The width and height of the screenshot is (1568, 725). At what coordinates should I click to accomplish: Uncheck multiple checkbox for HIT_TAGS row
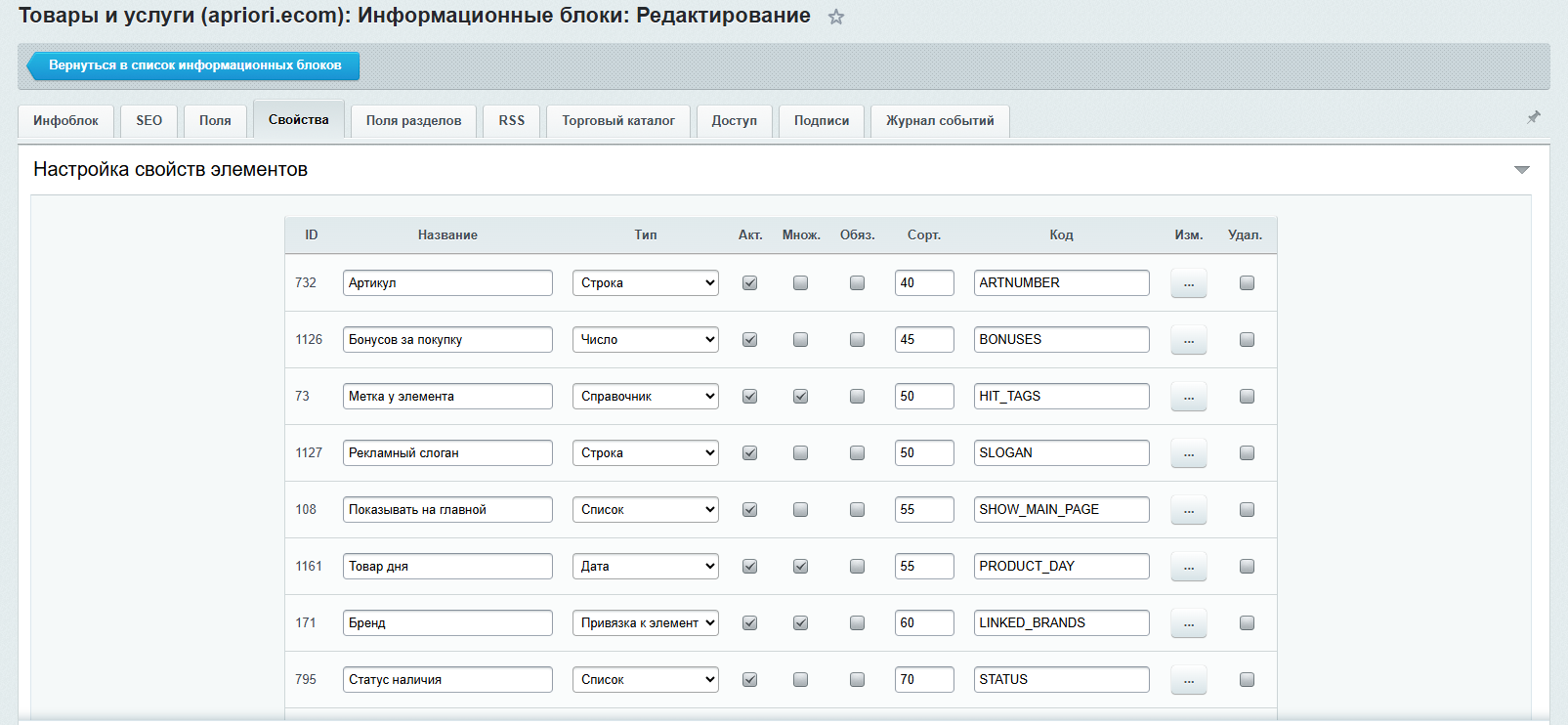(x=800, y=396)
